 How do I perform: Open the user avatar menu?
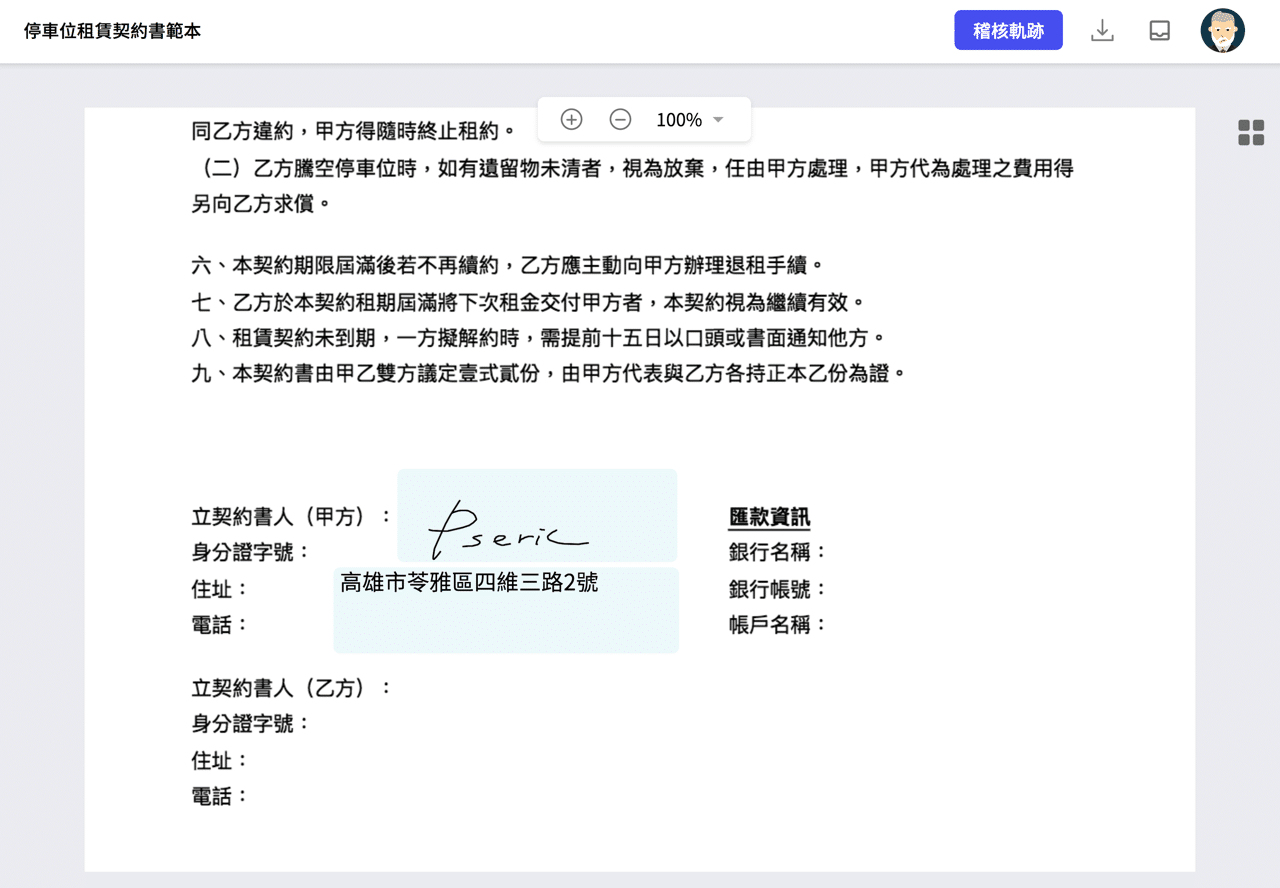[x=1222, y=31]
